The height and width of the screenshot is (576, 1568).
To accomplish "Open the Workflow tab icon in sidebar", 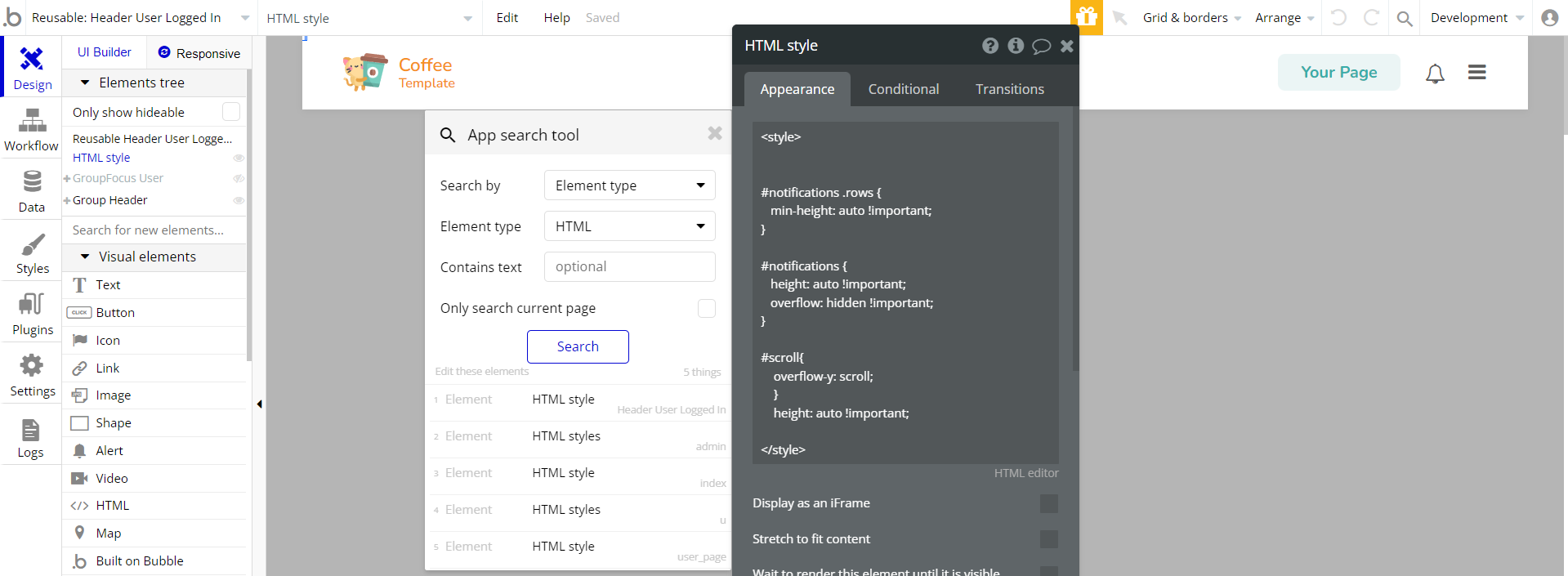I will (32, 123).
